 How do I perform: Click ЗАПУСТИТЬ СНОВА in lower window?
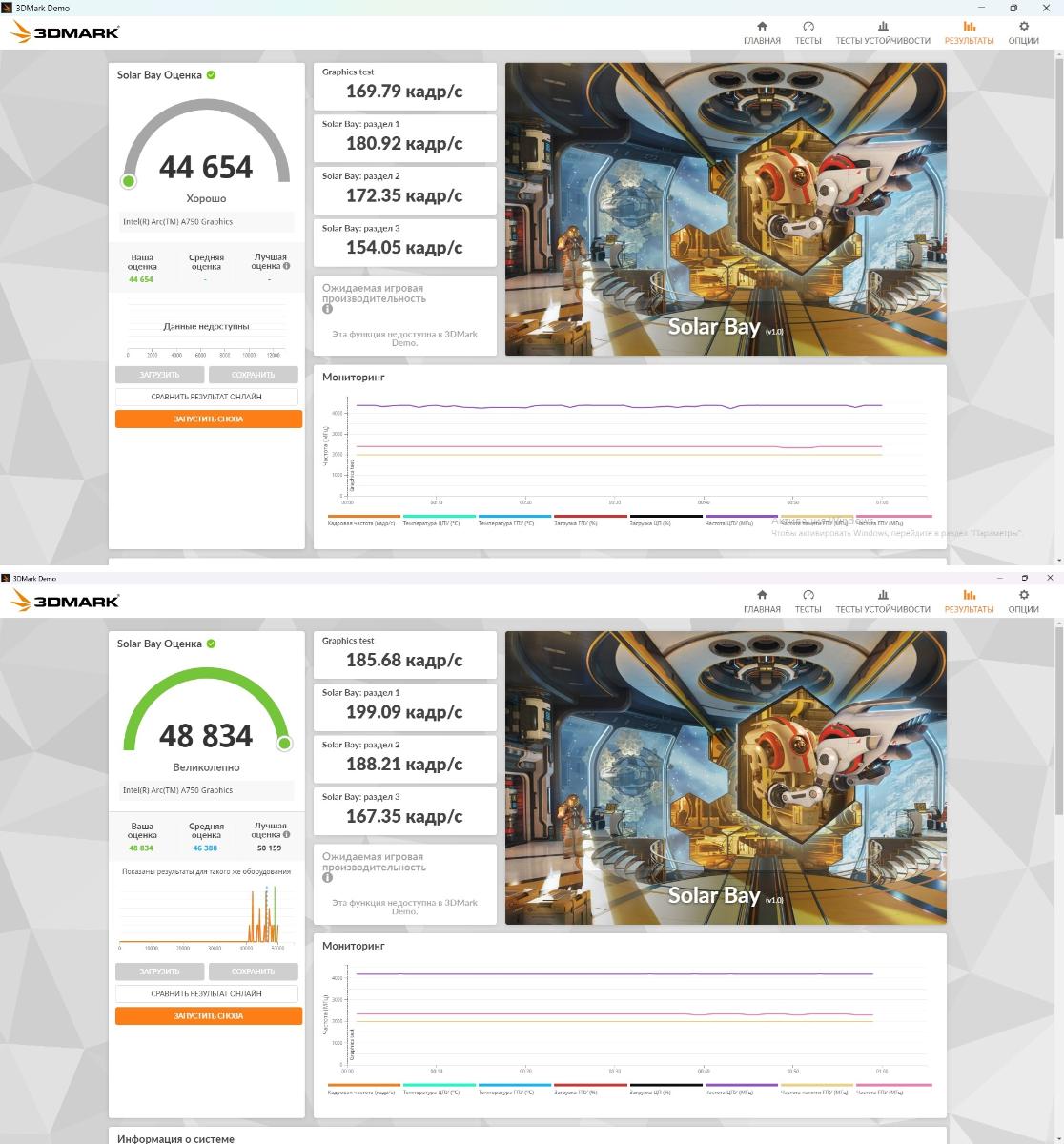click(x=209, y=1015)
